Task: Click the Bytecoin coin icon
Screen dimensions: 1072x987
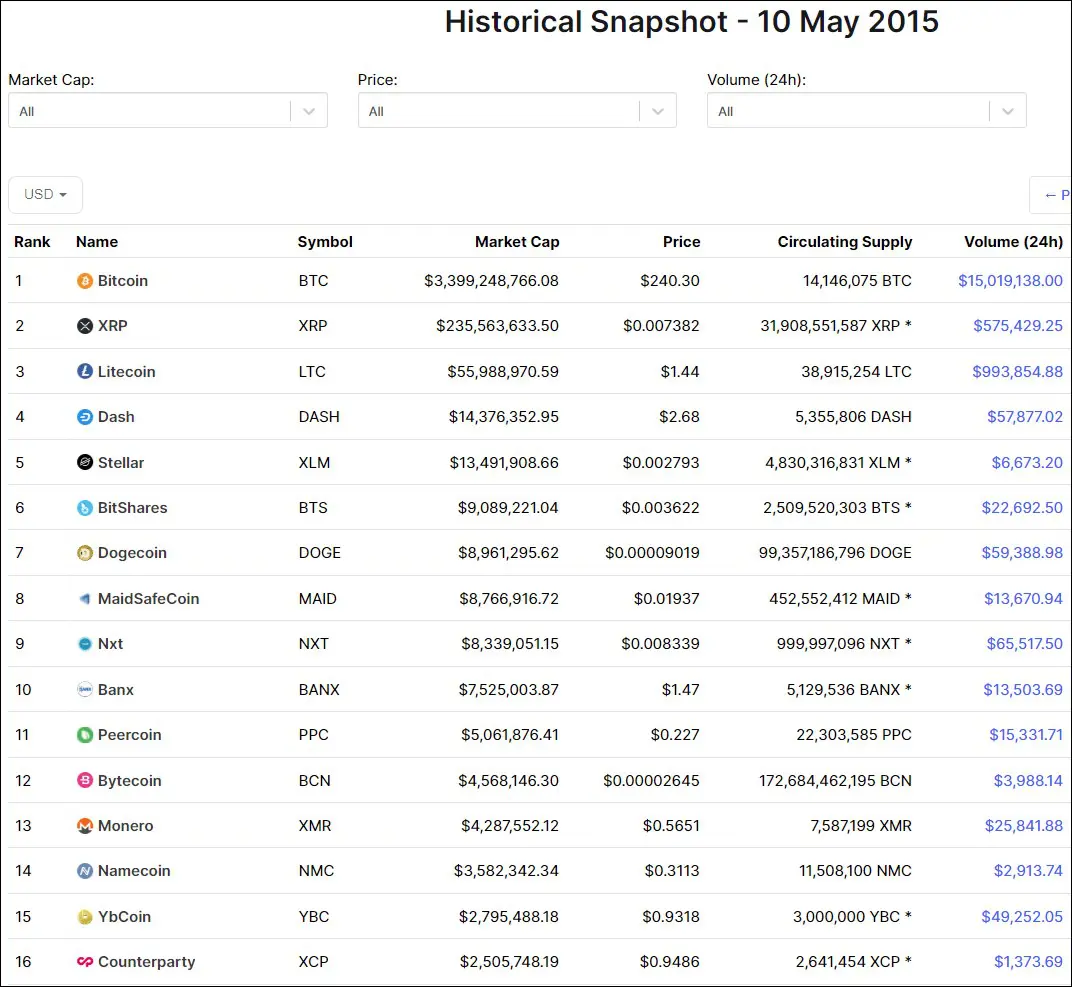Action: [85, 781]
